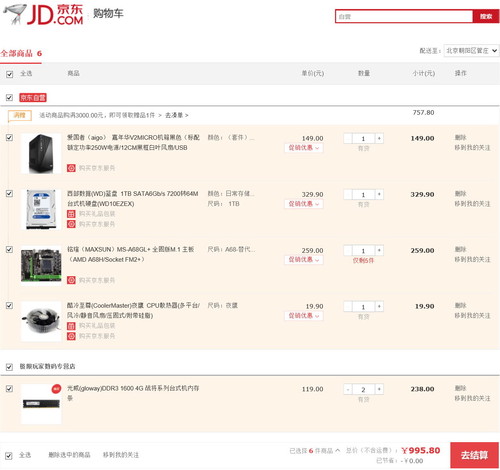The height and width of the screenshot is (470, 500).
Task: Move WD hard drive to my favorites
Action: pyautogui.click(x=472, y=204)
